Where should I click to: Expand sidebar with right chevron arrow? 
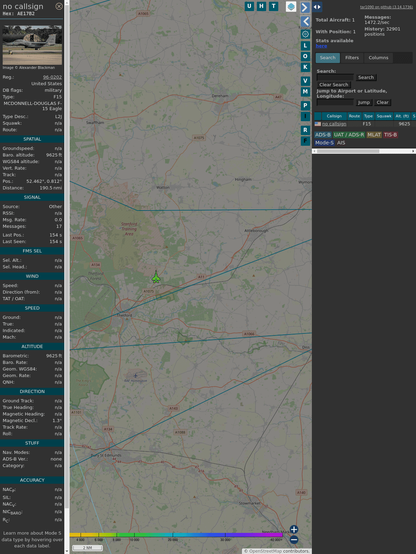[x=305, y=7]
